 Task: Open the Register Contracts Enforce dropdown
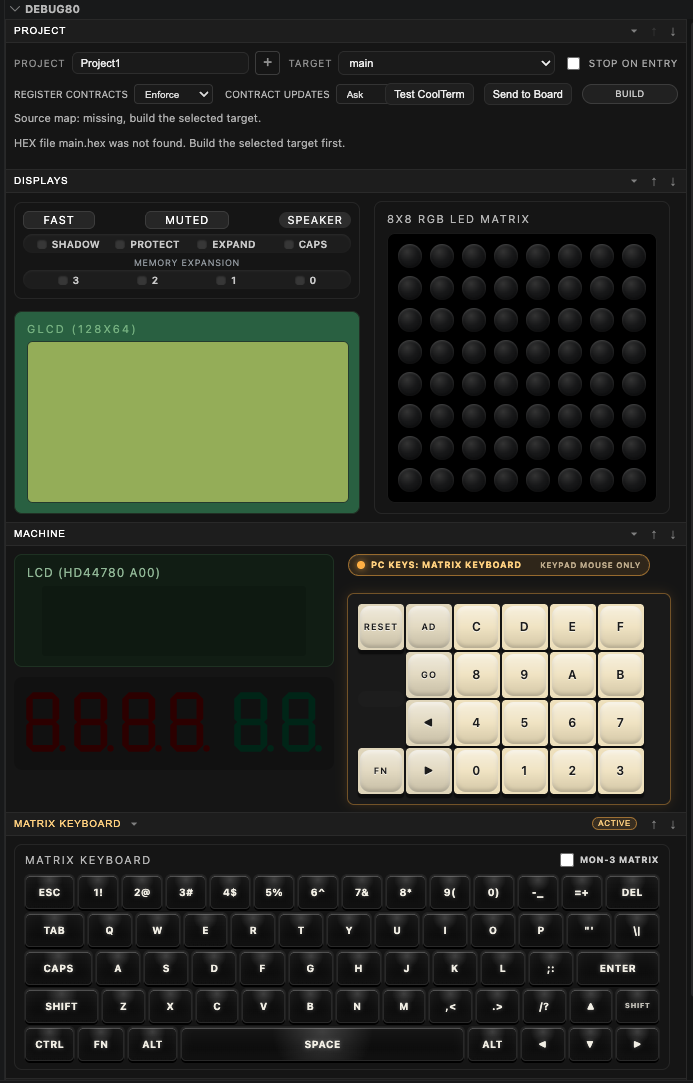(173, 95)
